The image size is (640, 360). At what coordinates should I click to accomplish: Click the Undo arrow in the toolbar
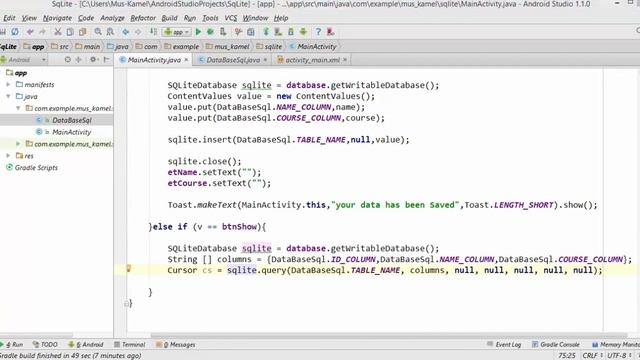(x=30, y=32)
